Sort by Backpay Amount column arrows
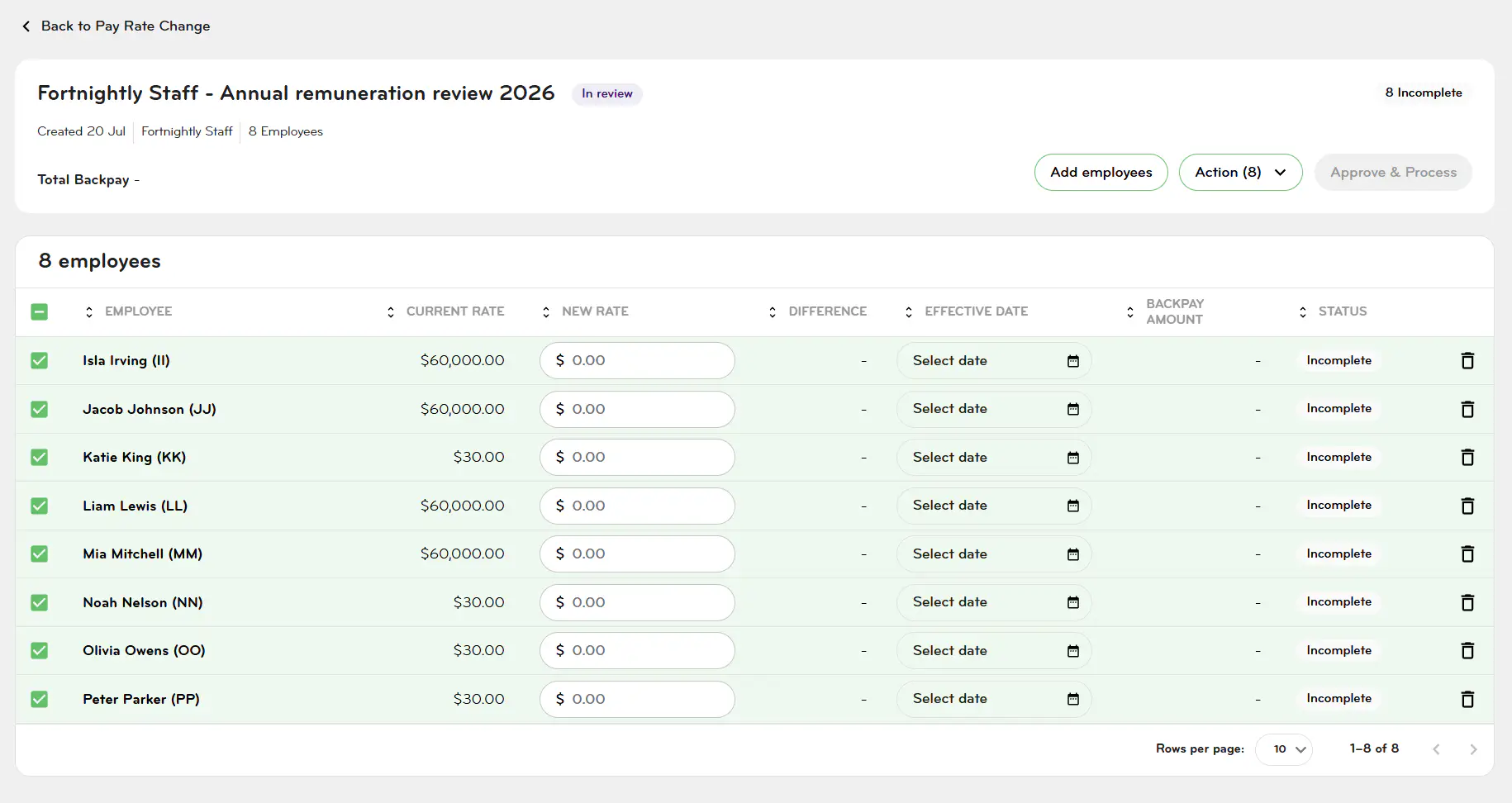 1130,311
